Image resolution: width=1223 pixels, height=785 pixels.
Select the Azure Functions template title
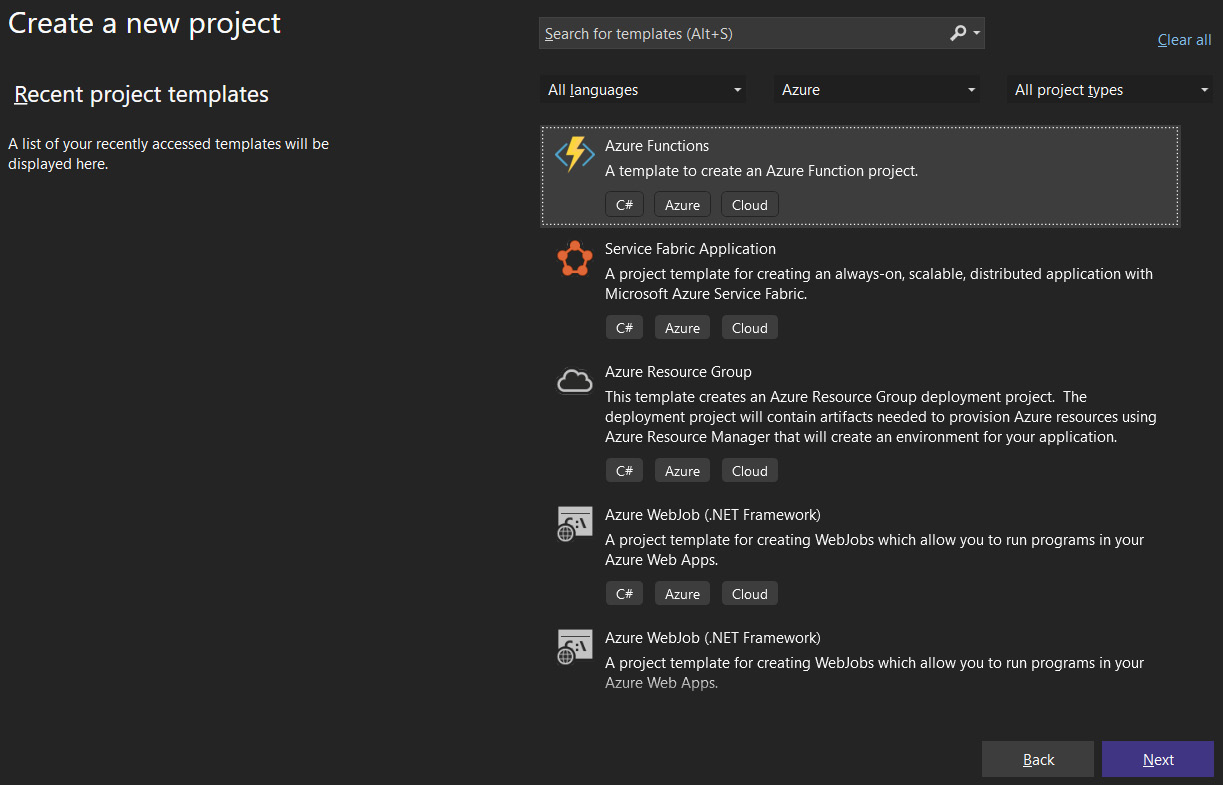pyautogui.click(x=657, y=146)
